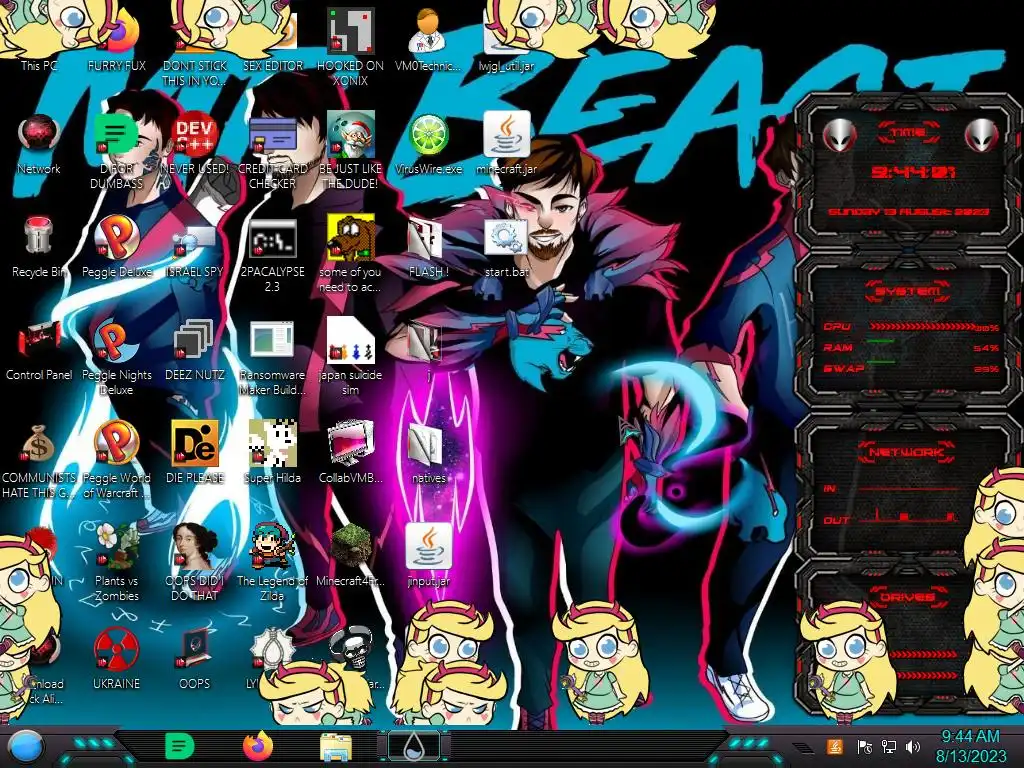
Task: Open HOOKED ON XONIX shortcut
Action: 350,31
